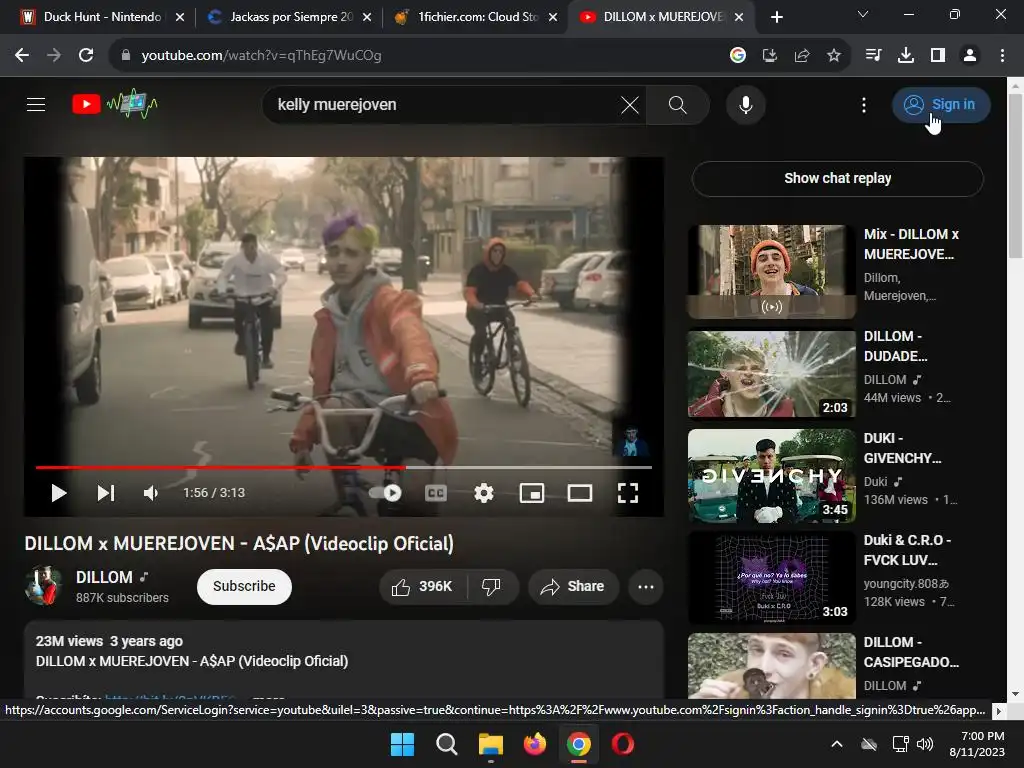
Task: Select the DILLOM x MUEREJOVEN tab
Action: (663, 17)
